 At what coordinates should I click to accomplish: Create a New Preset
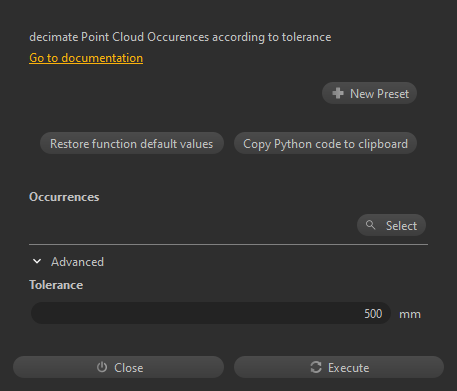point(369,93)
